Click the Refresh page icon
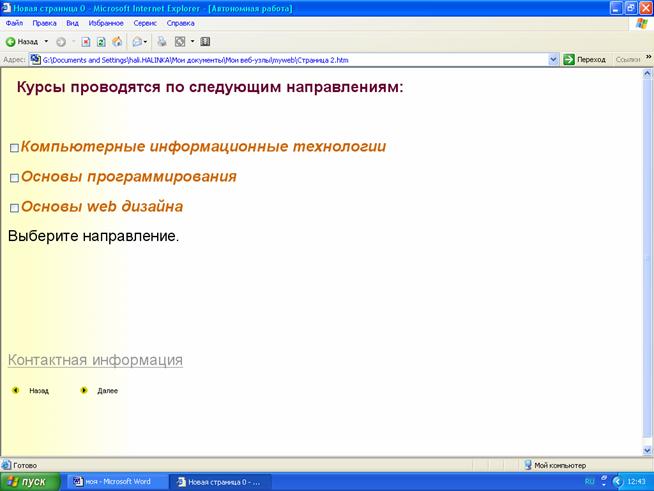The width and height of the screenshot is (654, 491). (x=101, y=42)
